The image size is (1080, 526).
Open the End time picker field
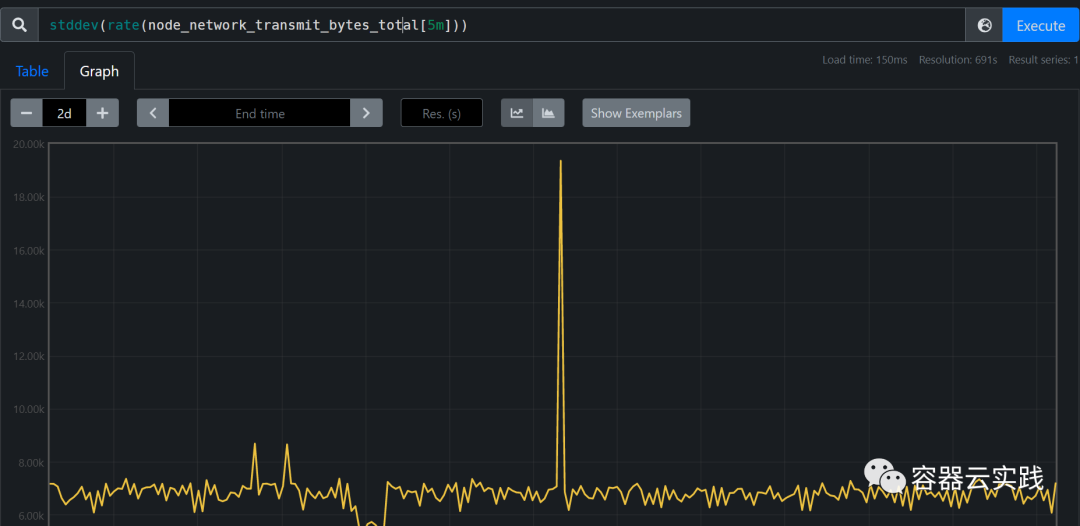[260, 113]
